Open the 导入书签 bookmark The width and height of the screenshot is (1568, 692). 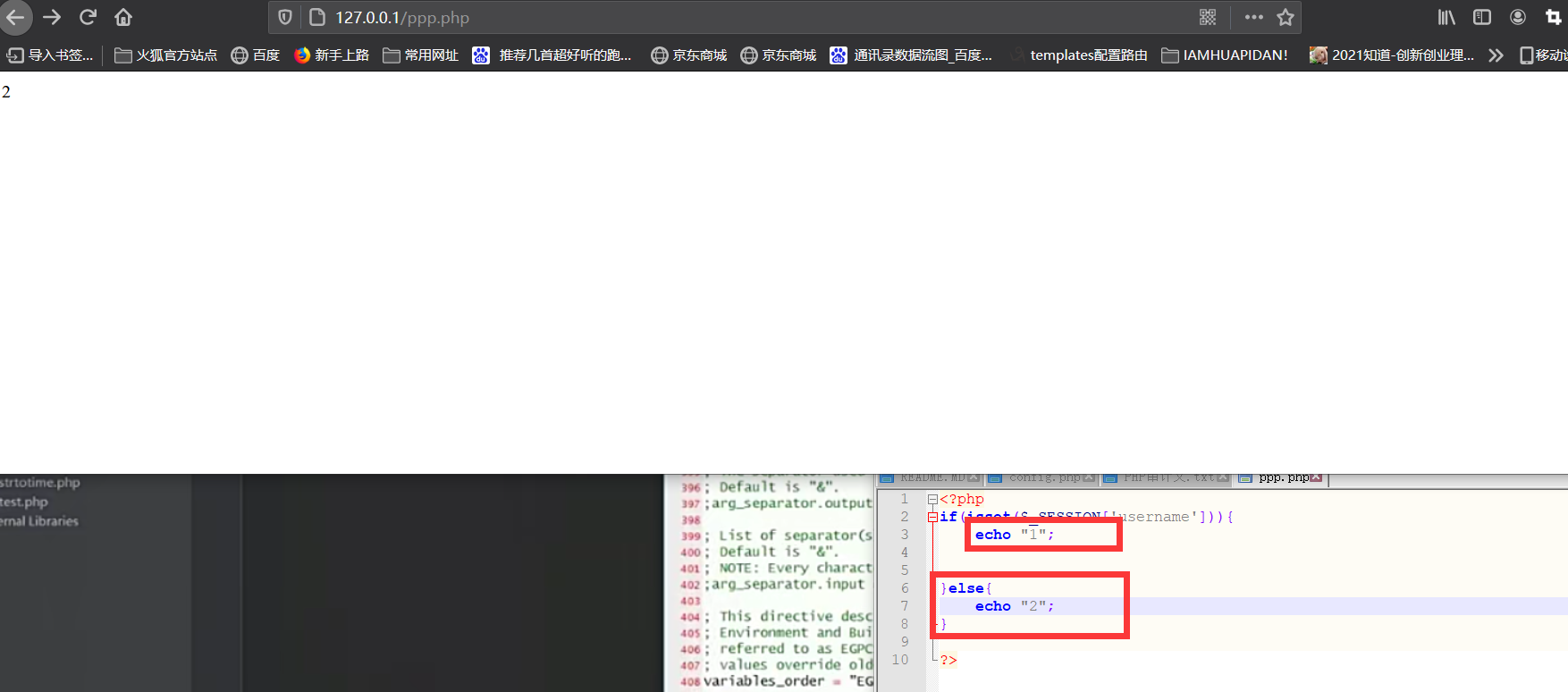coord(50,55)
